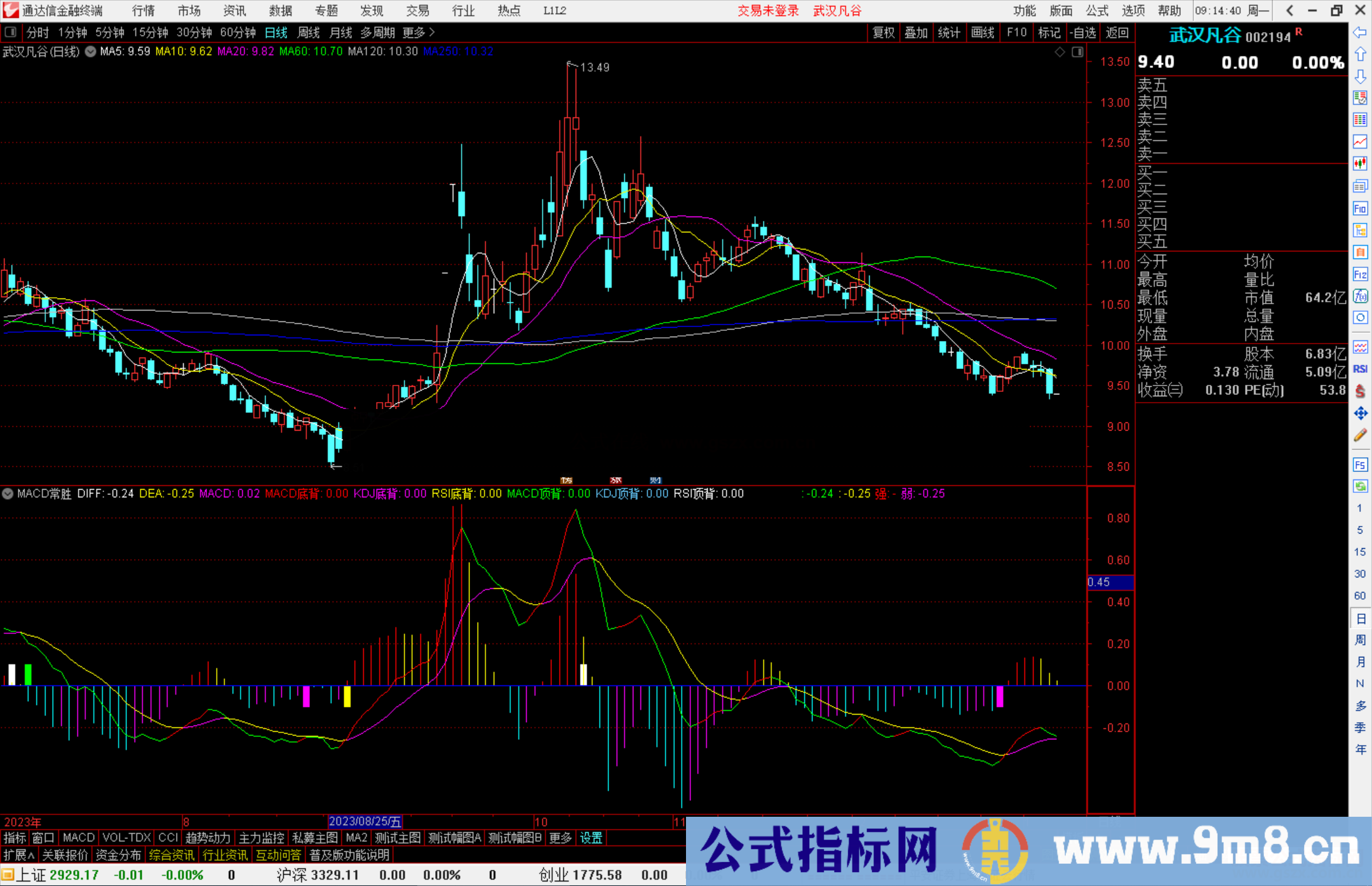The width and height of the screenshot is (1372, 886).
Task: Switch to -自选 to toggle watchlist membership
Action: [x=1084, y=32]
